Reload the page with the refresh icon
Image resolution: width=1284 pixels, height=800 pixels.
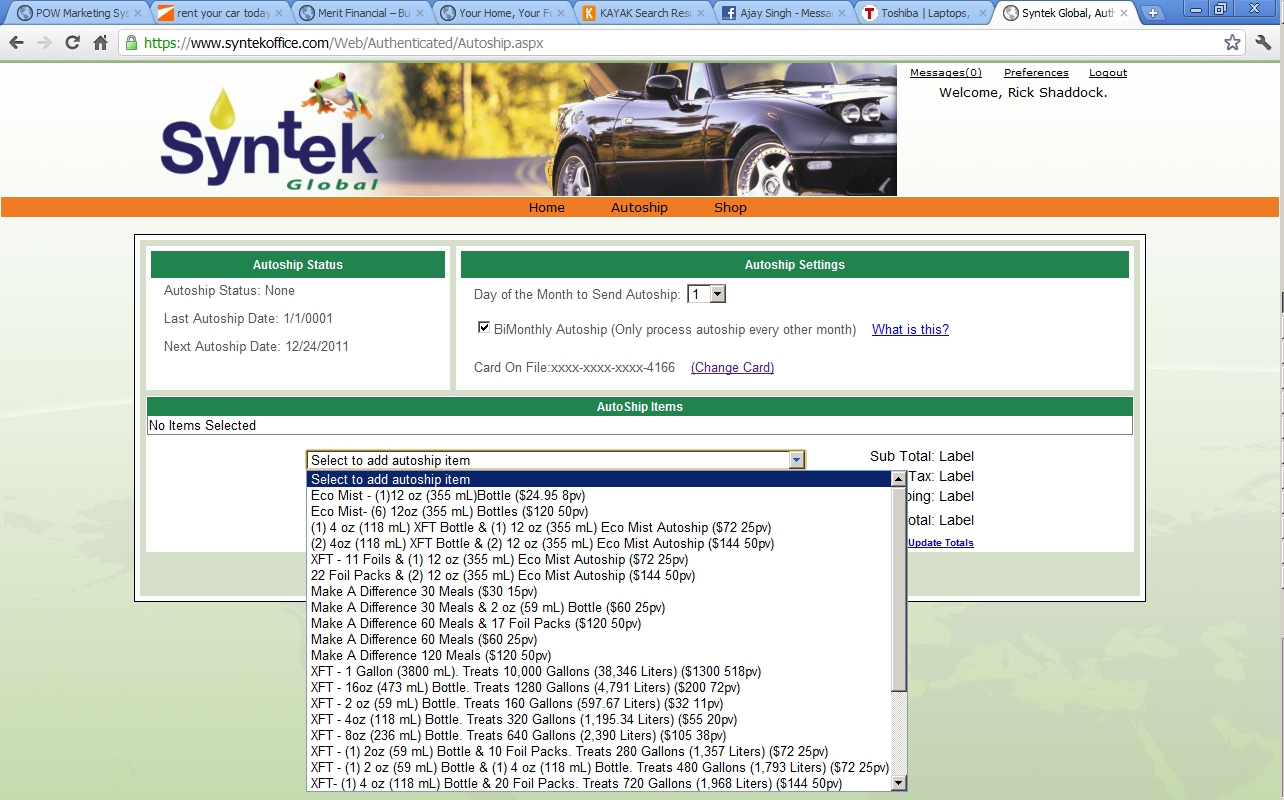coord(72,43)
